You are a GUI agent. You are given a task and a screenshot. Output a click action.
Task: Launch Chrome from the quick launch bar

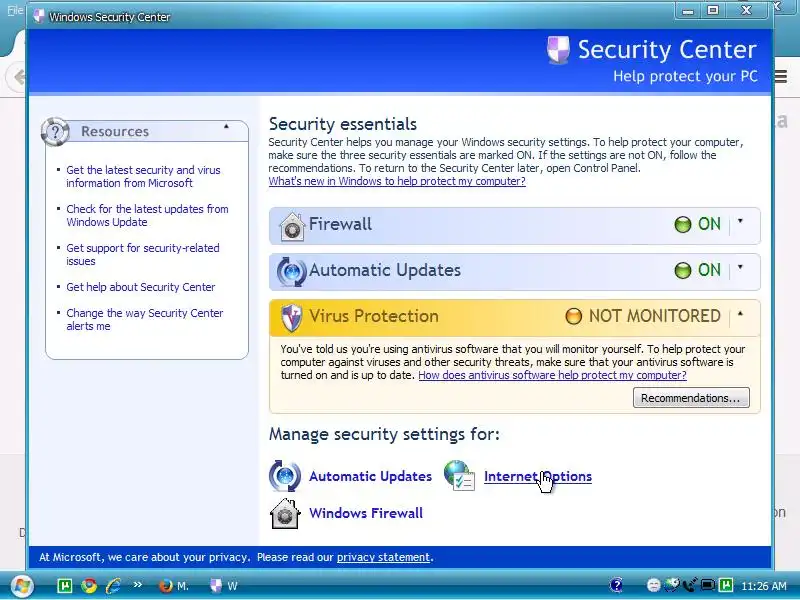(89, 585)
